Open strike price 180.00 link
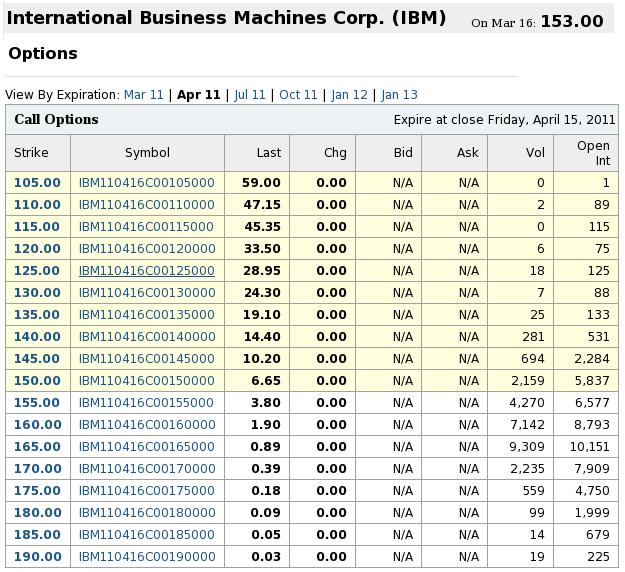Screen dimensions: 625x572 pyautogui.click(x=37, y=512)
